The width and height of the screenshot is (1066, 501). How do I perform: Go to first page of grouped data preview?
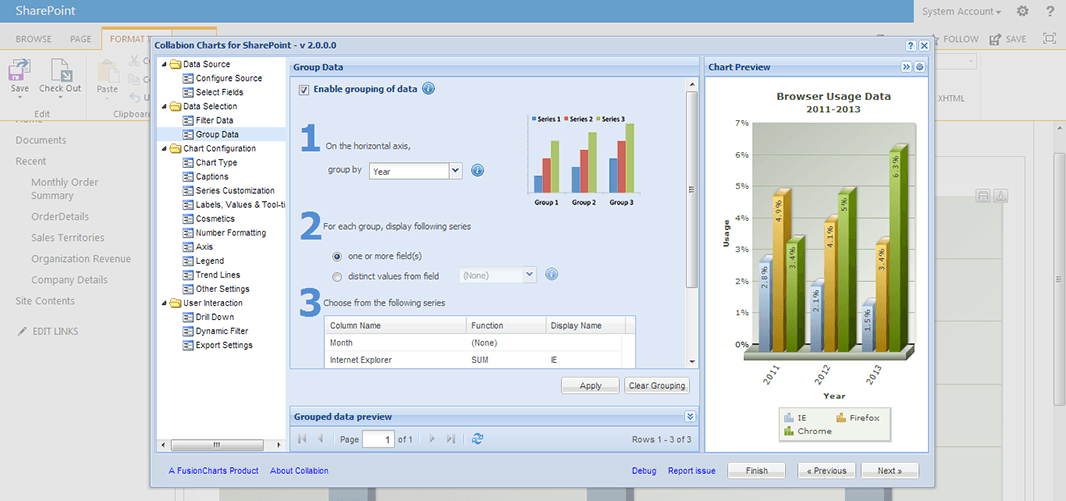[x=303, y=439]
